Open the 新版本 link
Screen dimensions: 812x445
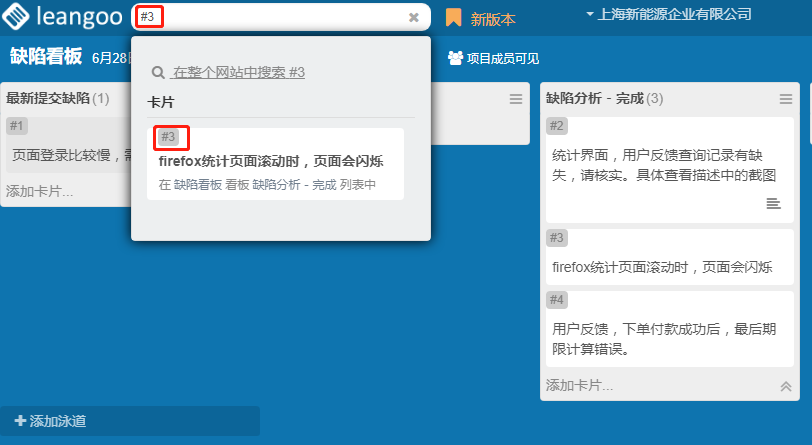[x=493, y=19]
